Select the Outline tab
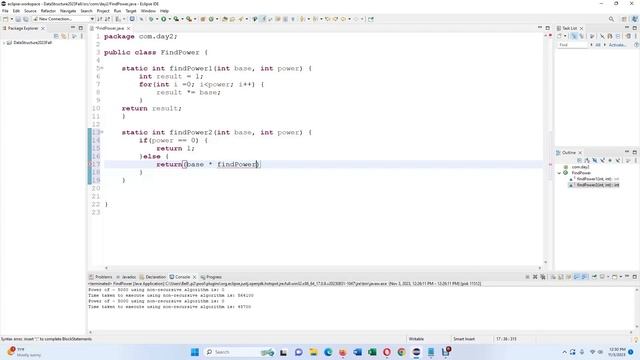 tap(568, 153)
